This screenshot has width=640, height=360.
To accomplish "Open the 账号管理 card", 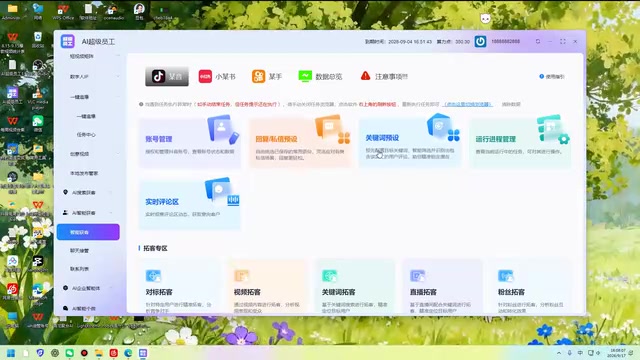I will click(x=189, y=142).
